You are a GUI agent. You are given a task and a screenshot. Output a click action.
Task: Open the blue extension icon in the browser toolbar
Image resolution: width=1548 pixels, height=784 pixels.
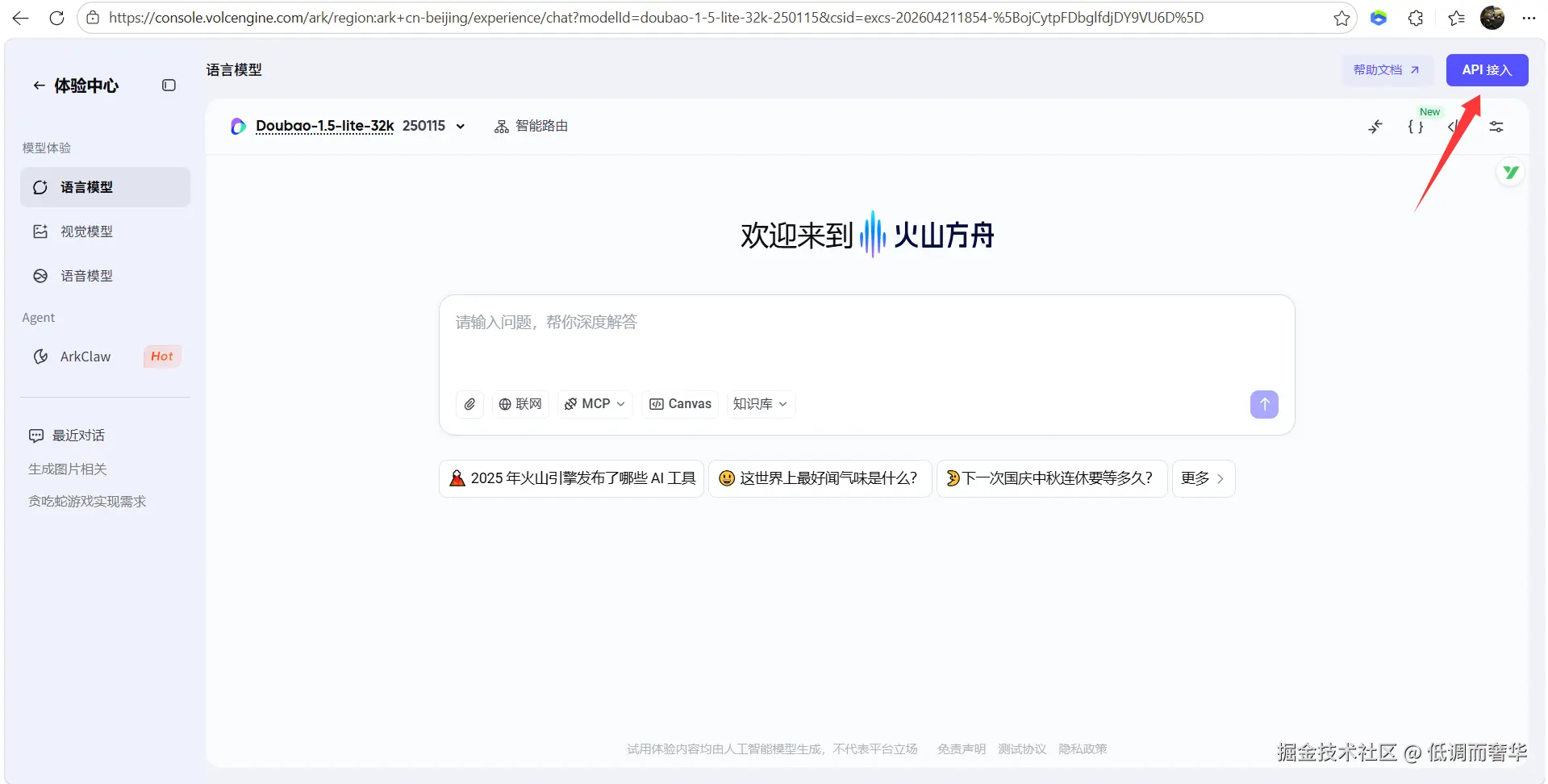(1379, 18)
